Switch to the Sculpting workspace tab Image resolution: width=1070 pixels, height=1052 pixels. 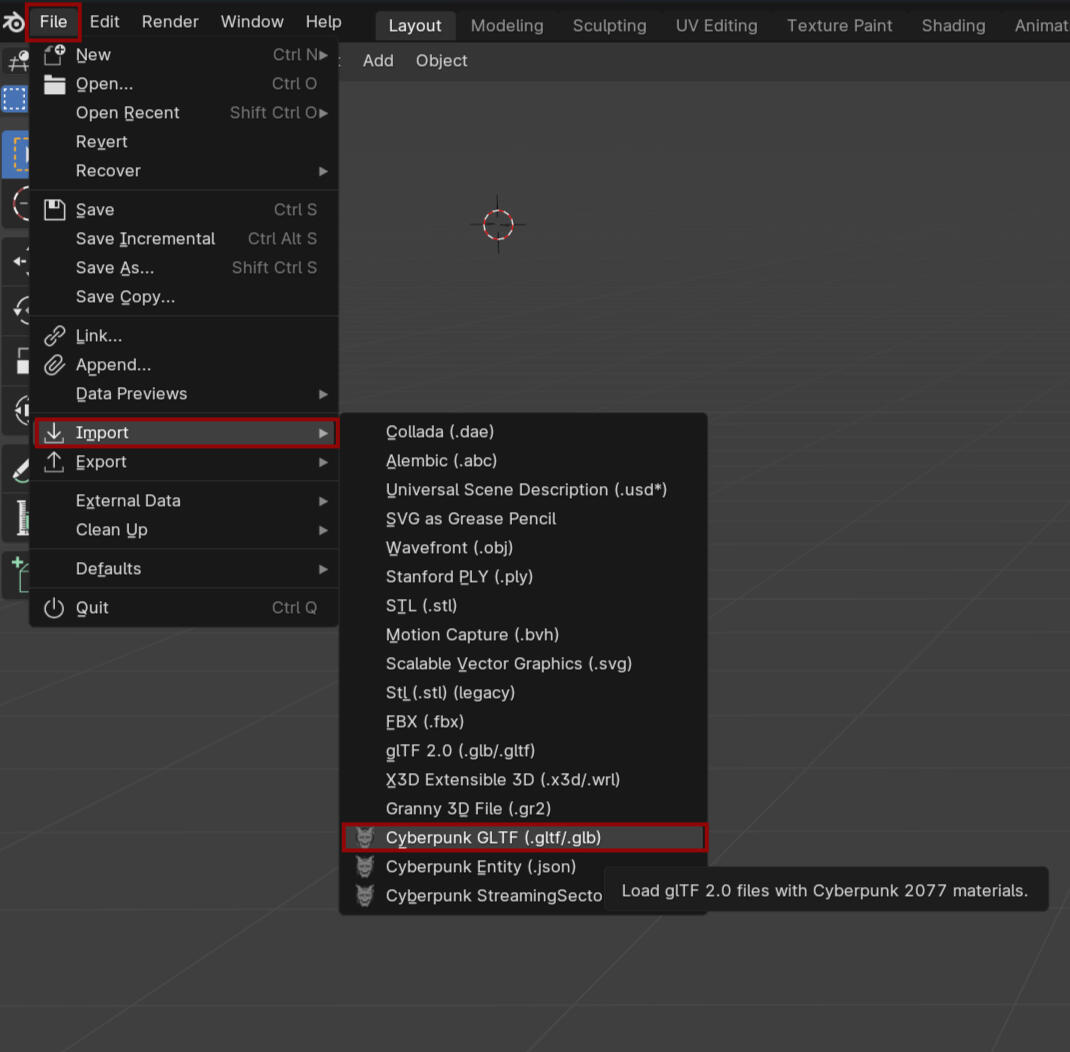coord(609,26)
